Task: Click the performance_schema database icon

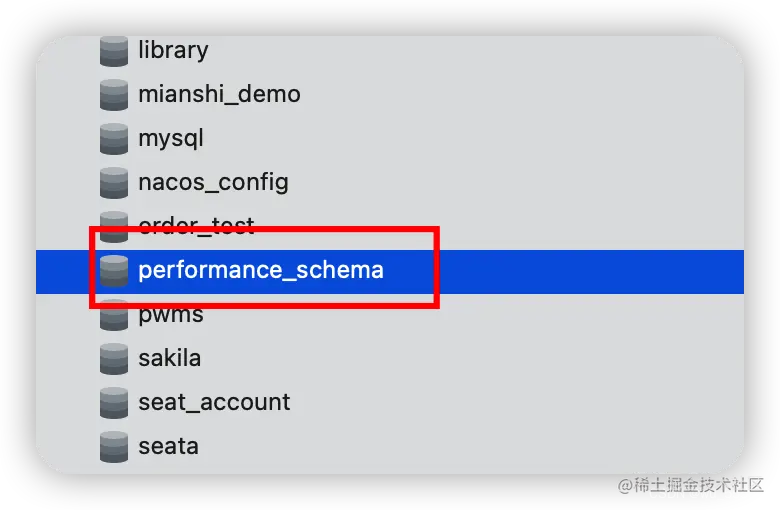Action: (114, 271)
